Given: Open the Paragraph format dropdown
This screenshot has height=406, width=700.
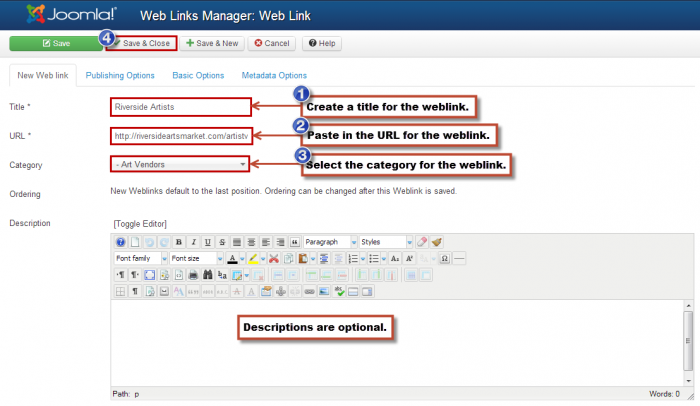Looking at the screenshot, I should tap(330, 242).
